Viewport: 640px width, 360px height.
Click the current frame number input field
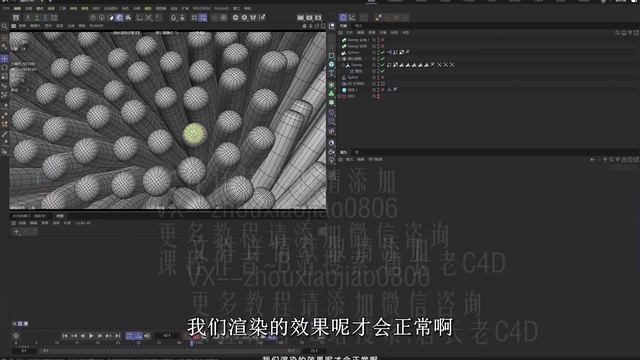167,336
